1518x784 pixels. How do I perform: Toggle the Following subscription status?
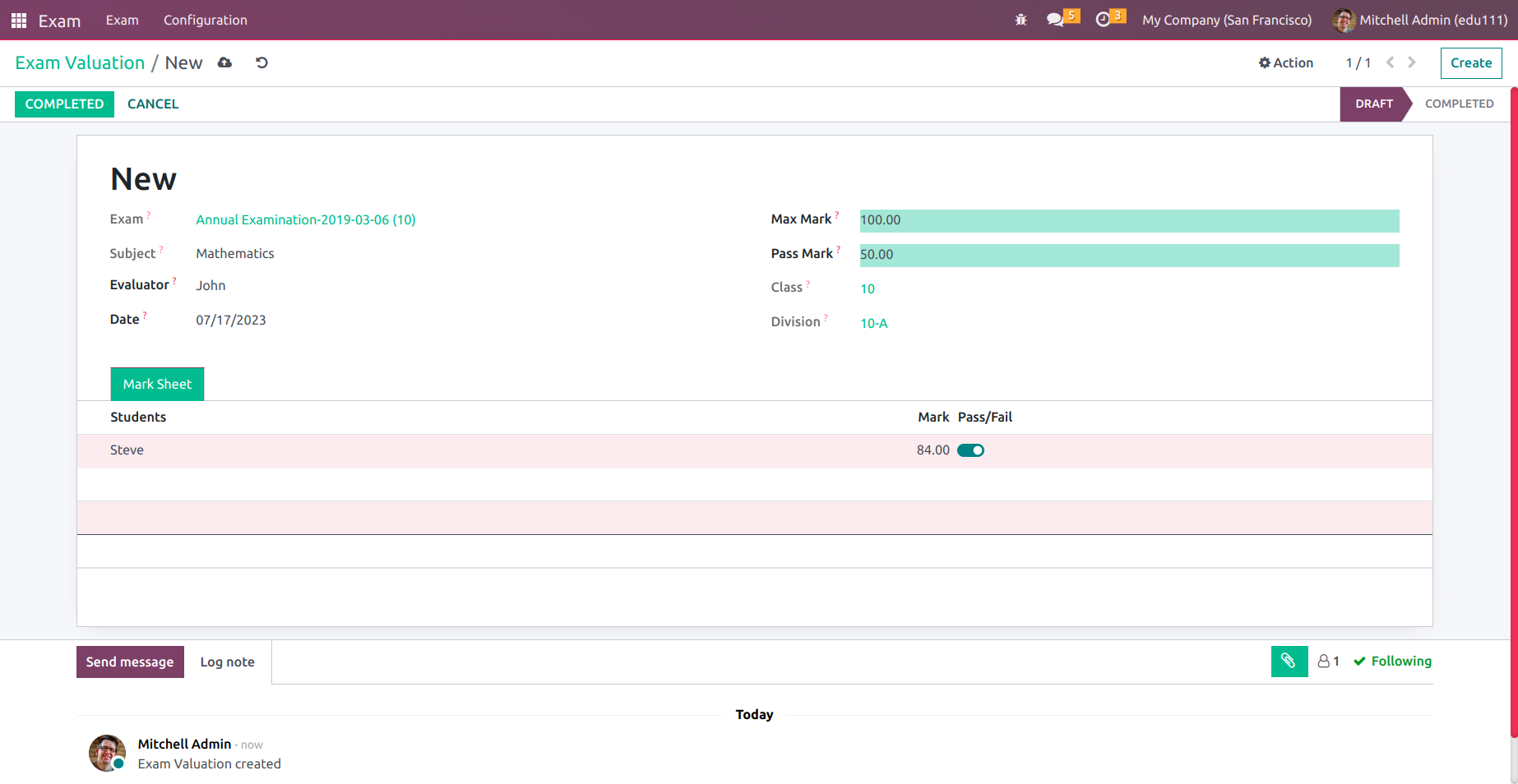click(1392, 662)
